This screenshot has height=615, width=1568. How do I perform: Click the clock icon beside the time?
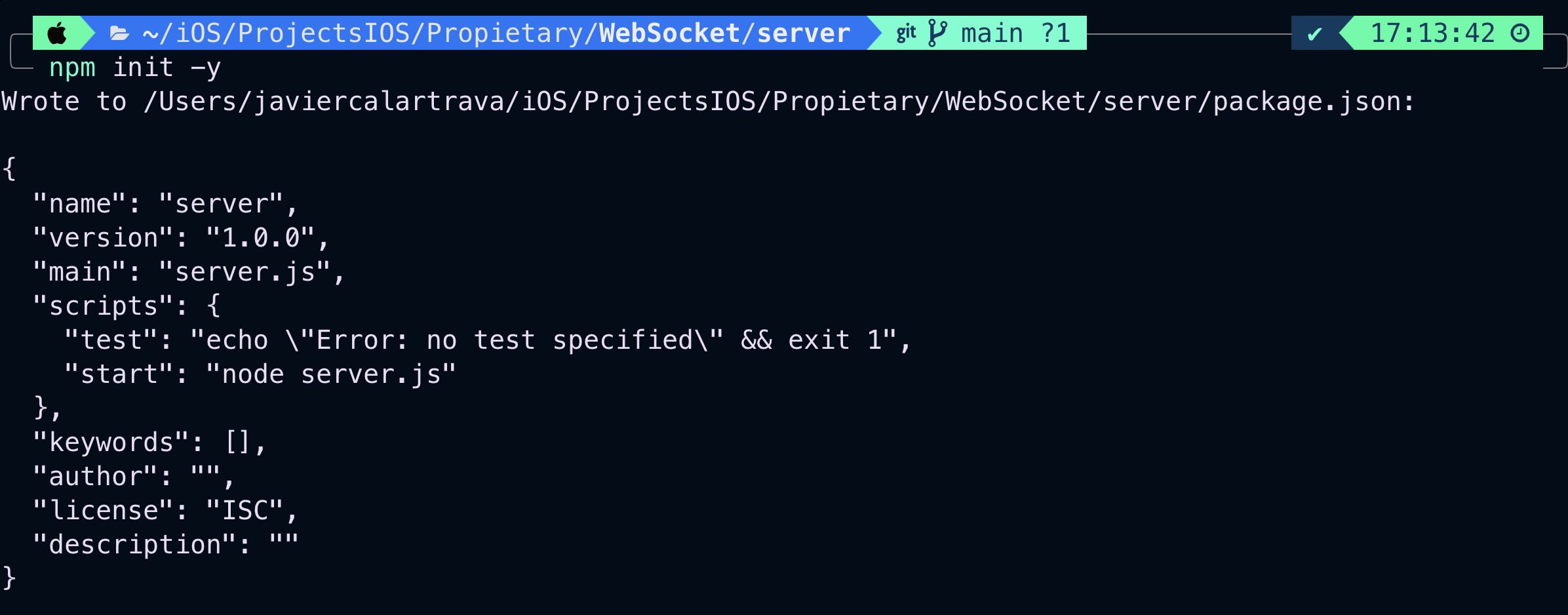1519,33
